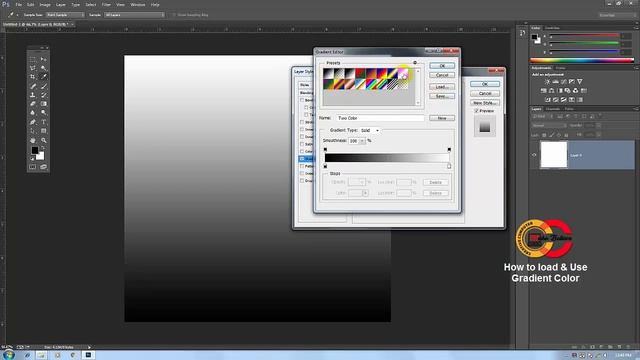640x360 pixels.
Task: Add an Invert adjustment
Action: click(548, 100)
